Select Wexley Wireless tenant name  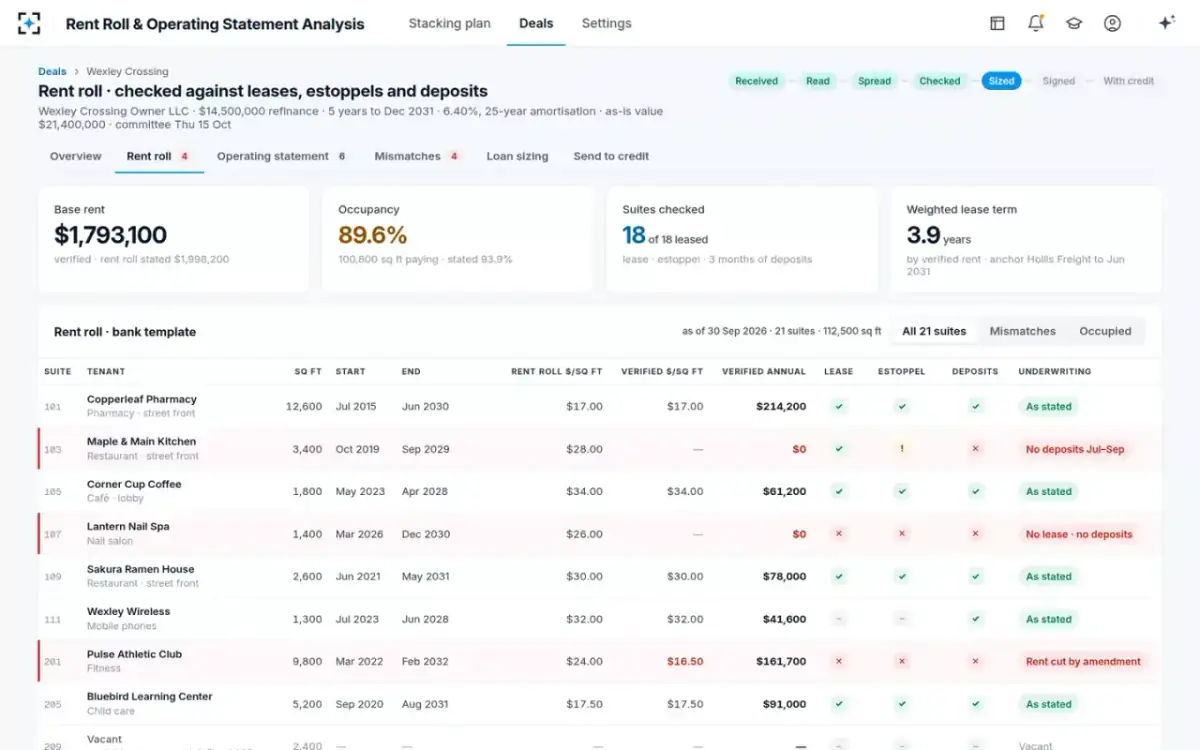click(128, 612)
